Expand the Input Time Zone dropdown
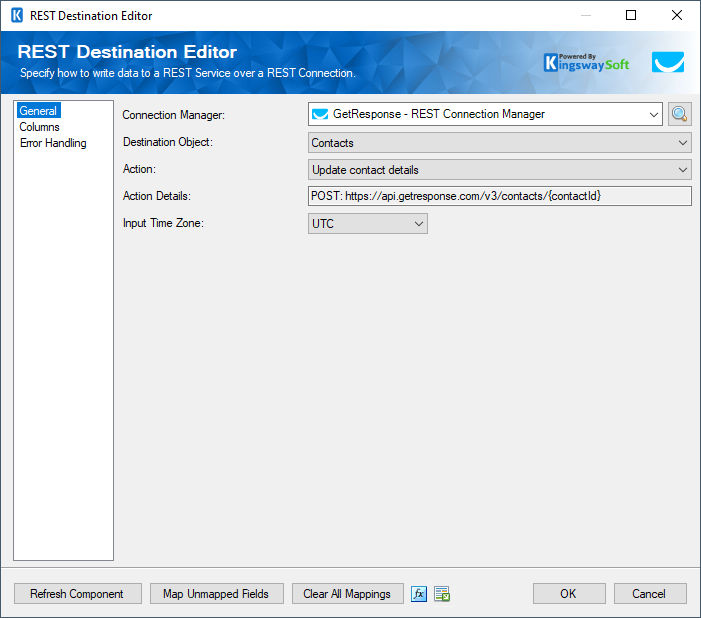 (x=367, y=224)
